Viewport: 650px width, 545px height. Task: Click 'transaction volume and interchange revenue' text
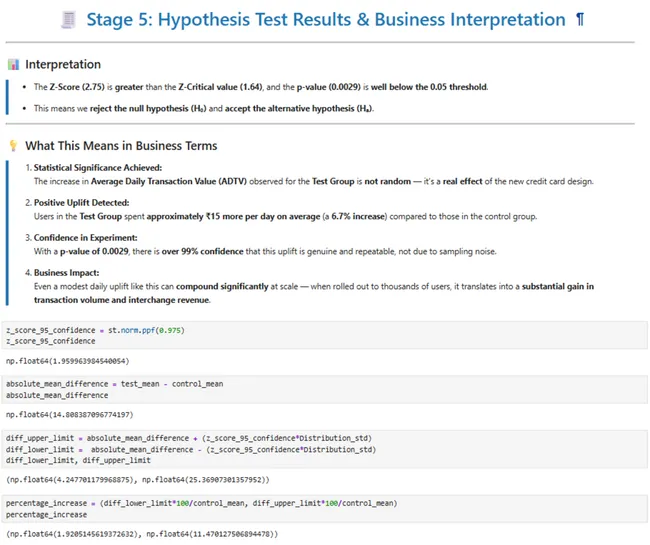[x=121, y=300]
